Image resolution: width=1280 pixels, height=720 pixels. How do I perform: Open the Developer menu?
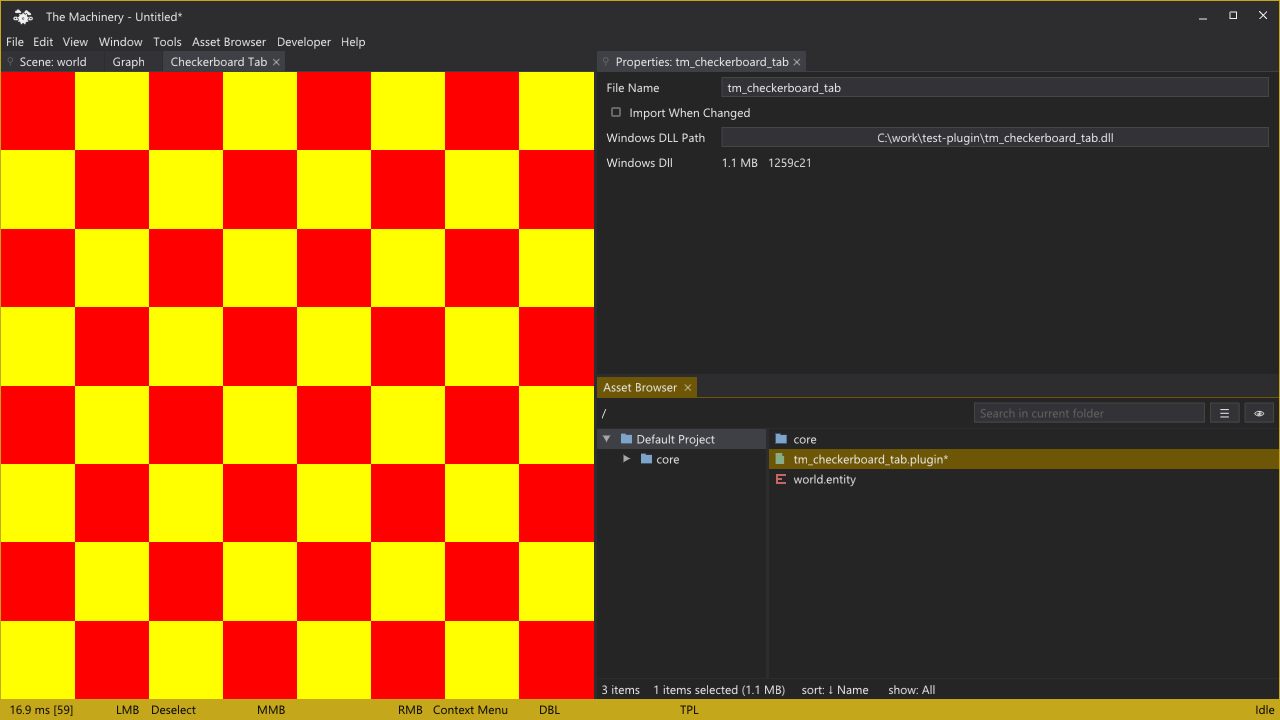pyautogui.click(x=304, y=42)
